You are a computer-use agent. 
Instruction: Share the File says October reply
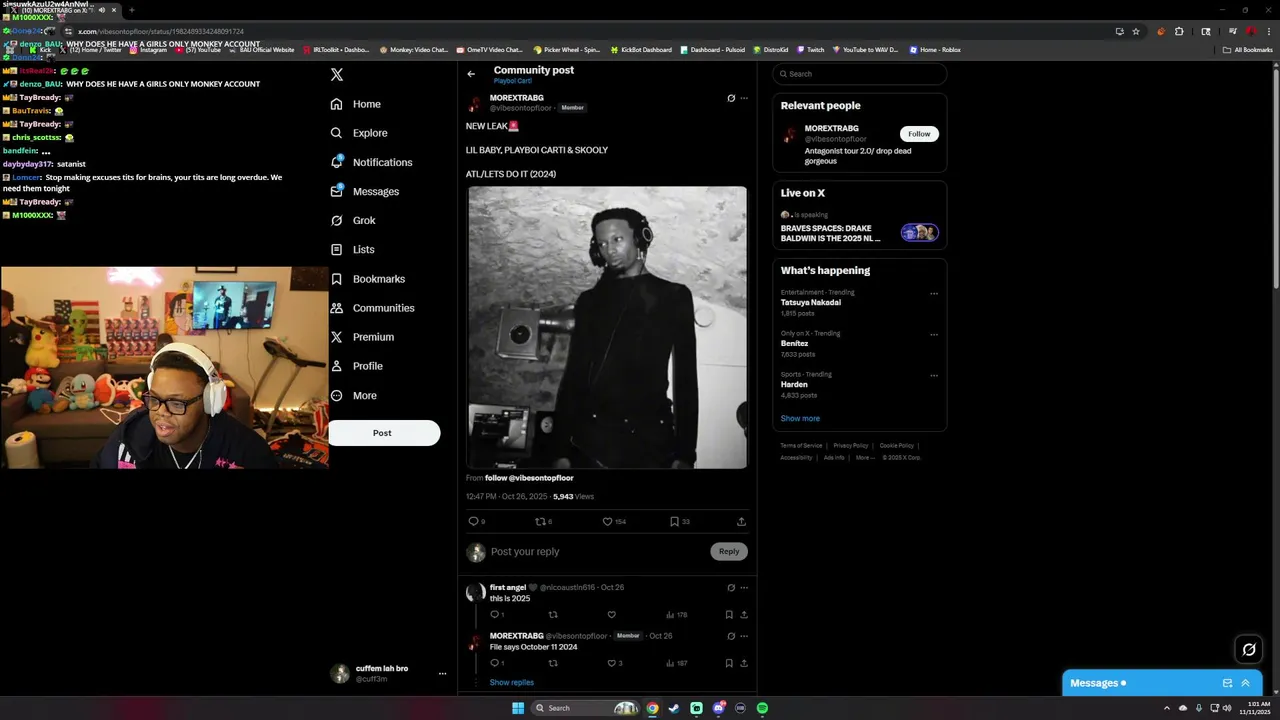[x=744, y=663]
